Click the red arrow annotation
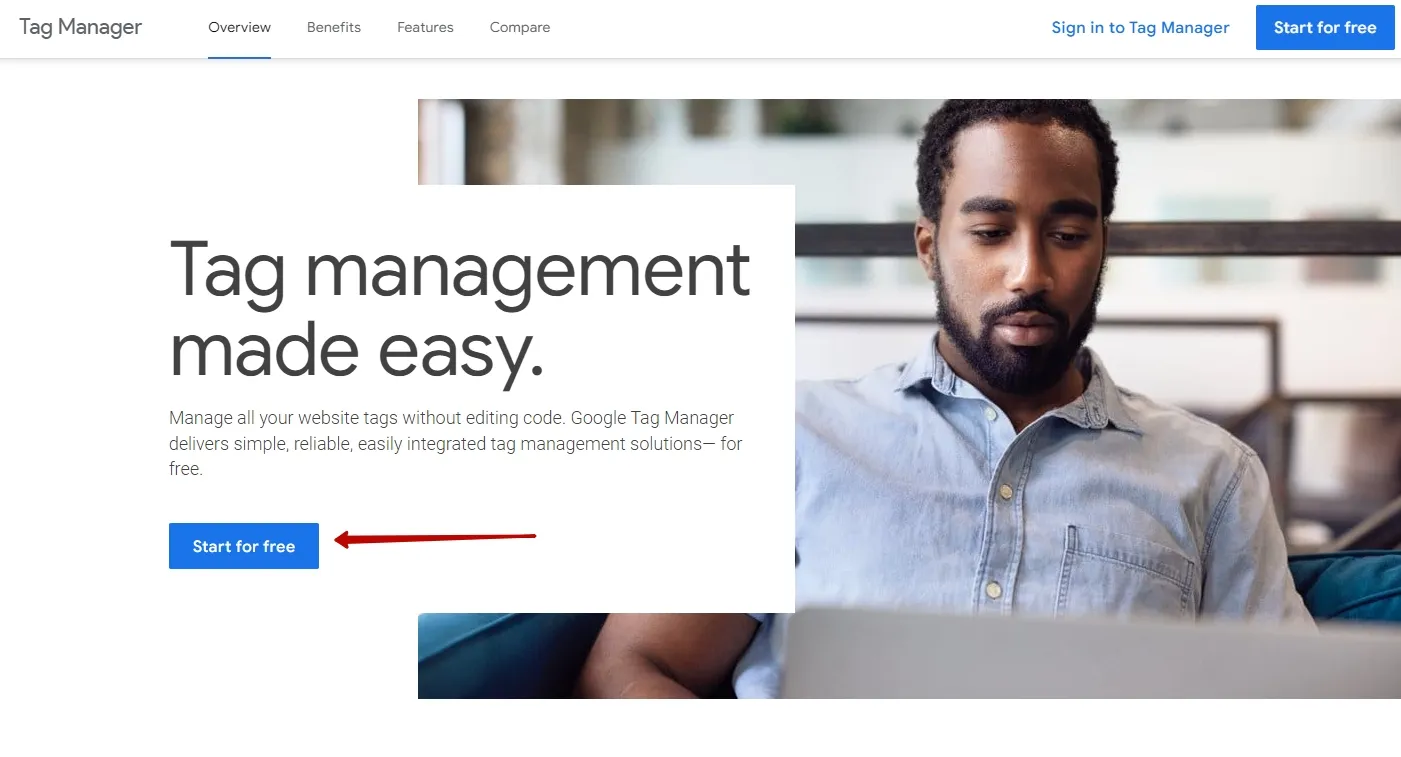This screenshot has width=1401, height=757. (x=435, y=540)
